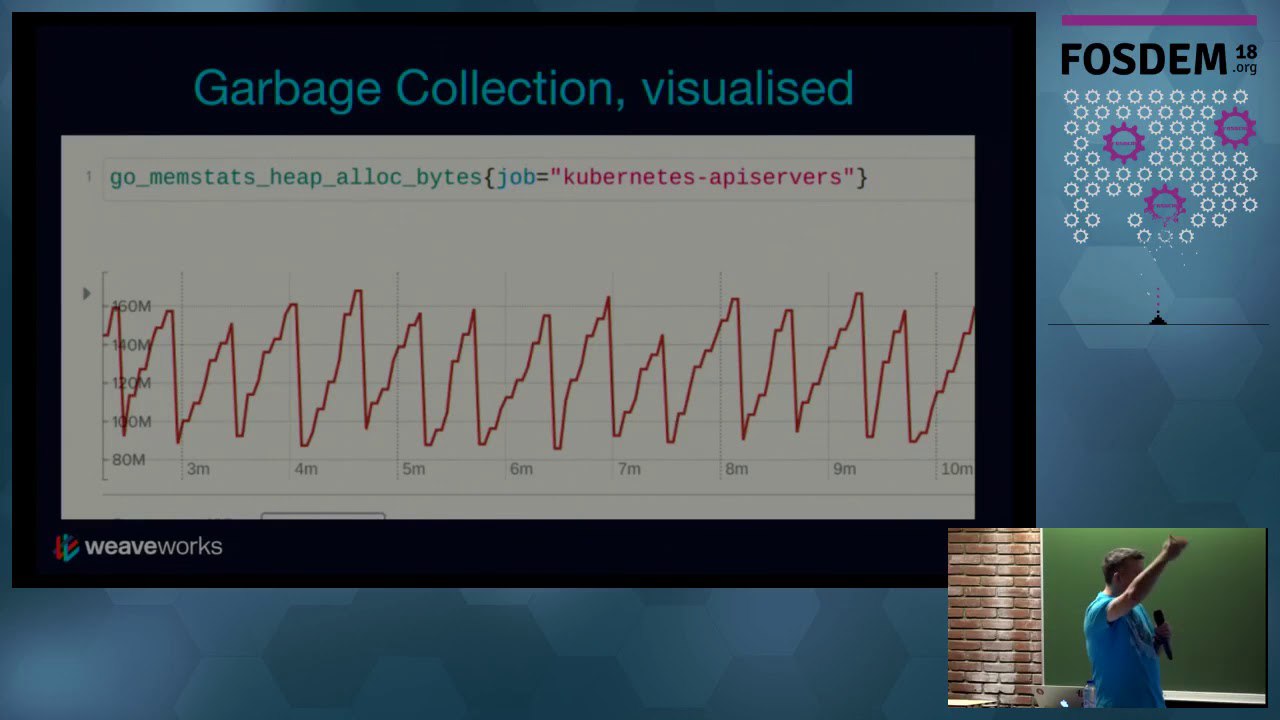Click the 8m time axis label
This screenshot has height=720, width=1280.
point(737,469)
